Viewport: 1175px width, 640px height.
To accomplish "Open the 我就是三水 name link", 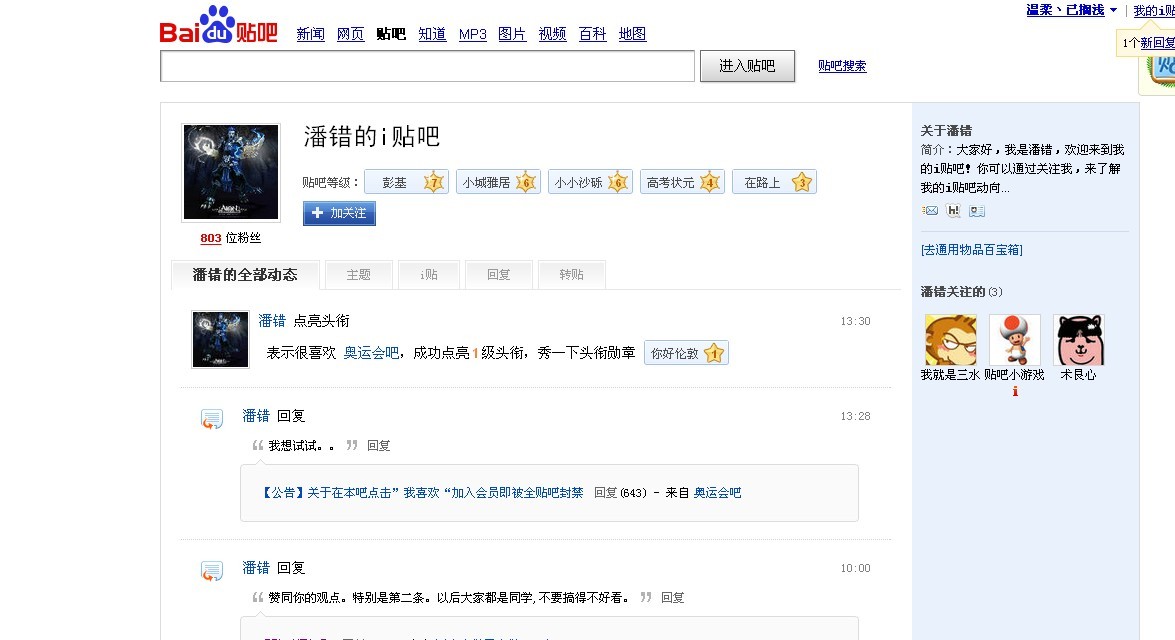I will point(950,375).
